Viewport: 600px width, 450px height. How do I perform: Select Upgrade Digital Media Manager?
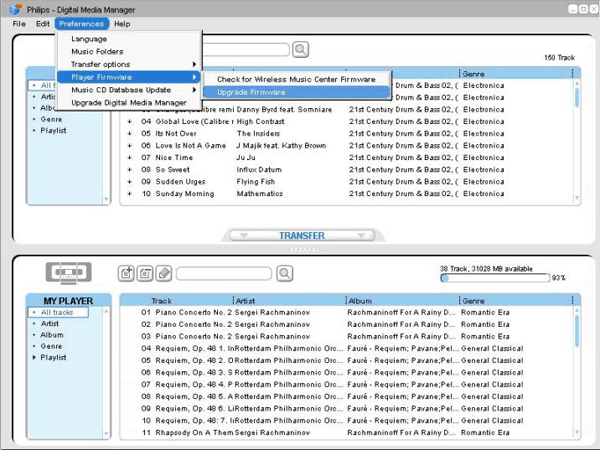[x=129, y=103]
